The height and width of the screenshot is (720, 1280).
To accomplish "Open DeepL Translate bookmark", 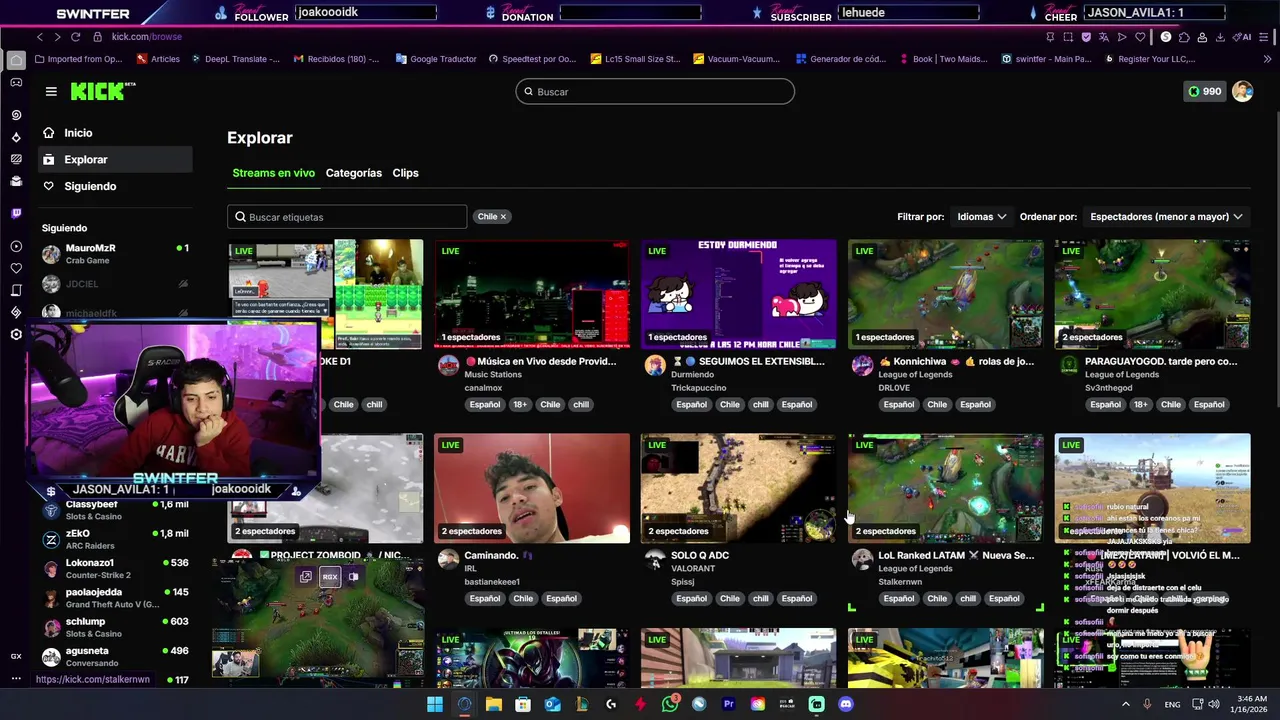I will click(235, 59).
